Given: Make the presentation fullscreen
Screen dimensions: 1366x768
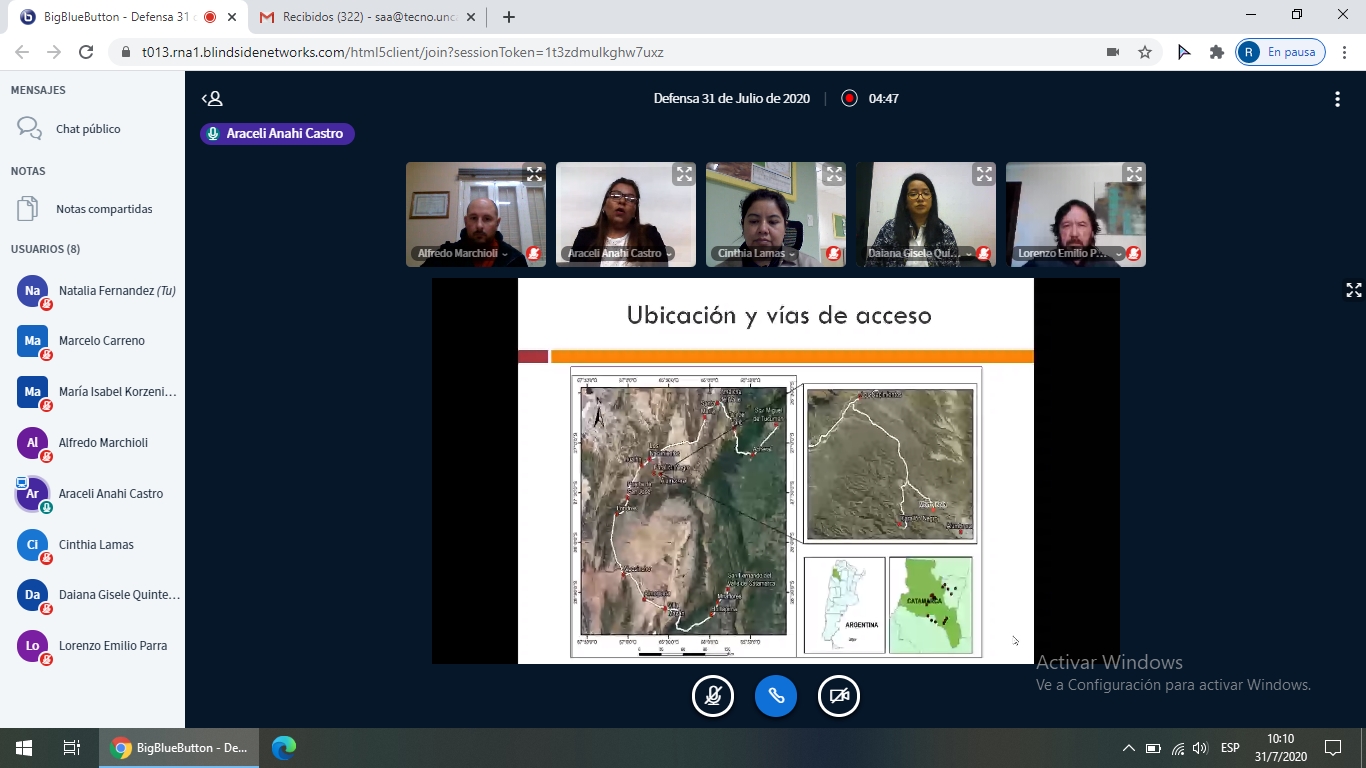Looking at the screenshot, I should 1353,290.
